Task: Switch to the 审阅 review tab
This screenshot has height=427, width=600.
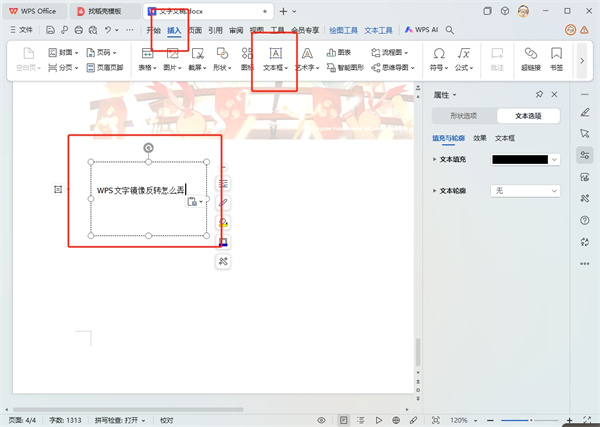Action: coord(236,30)
